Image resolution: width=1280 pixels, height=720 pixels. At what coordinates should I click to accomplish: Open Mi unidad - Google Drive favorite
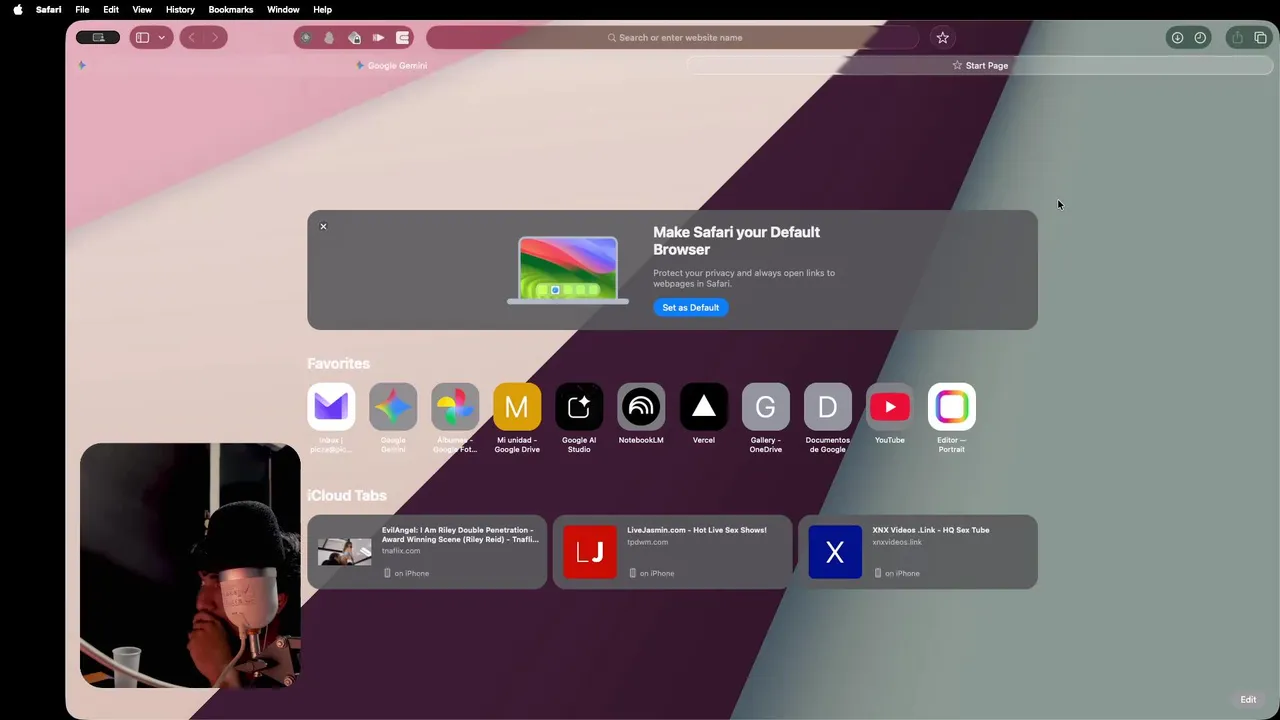pyautogui.click(x=517, y=407)
